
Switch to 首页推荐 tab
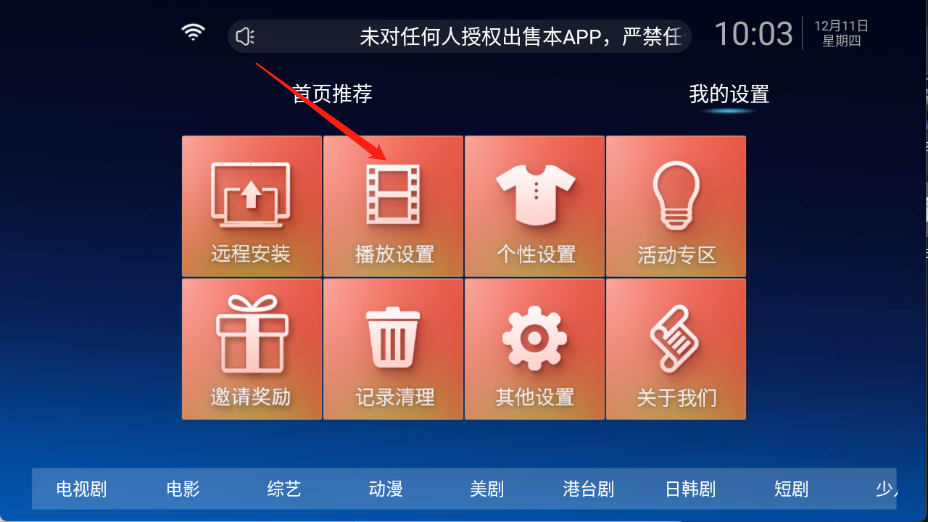point(333,94)
